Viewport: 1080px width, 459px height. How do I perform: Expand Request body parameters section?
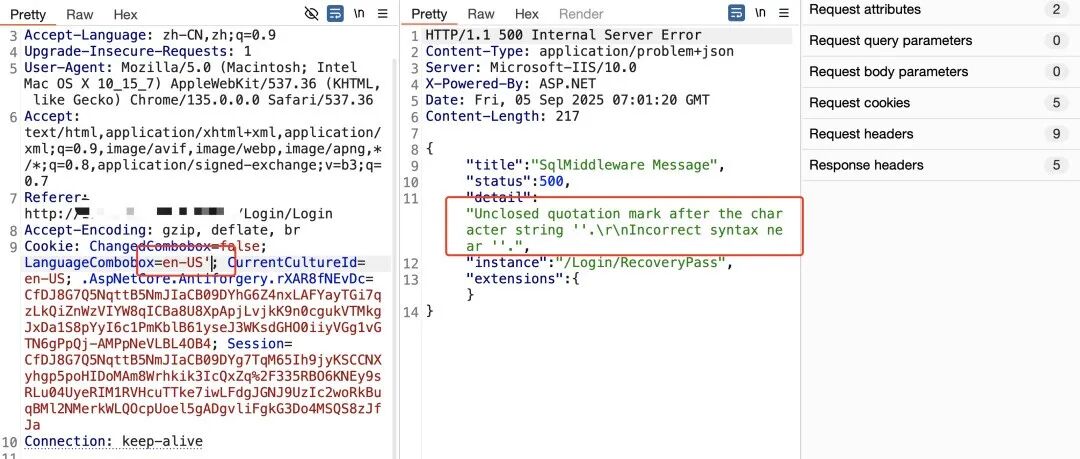[x=941, y=72]
